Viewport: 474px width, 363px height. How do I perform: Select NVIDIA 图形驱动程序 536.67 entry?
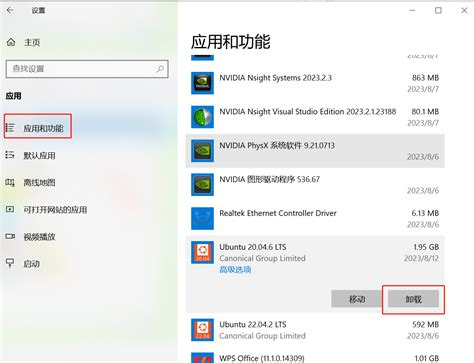pos(315,185)
